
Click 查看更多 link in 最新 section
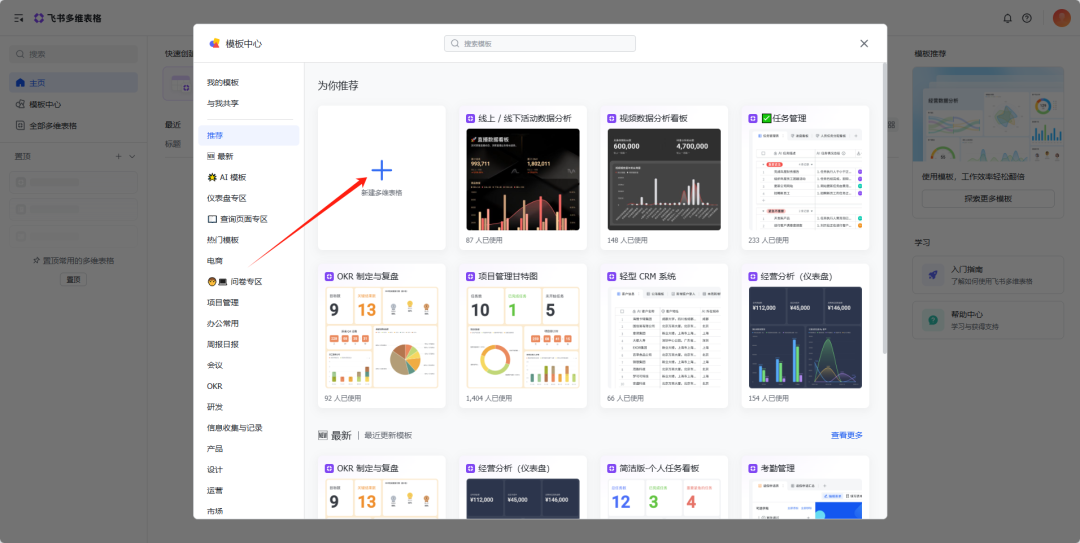[x=846, y=435]
